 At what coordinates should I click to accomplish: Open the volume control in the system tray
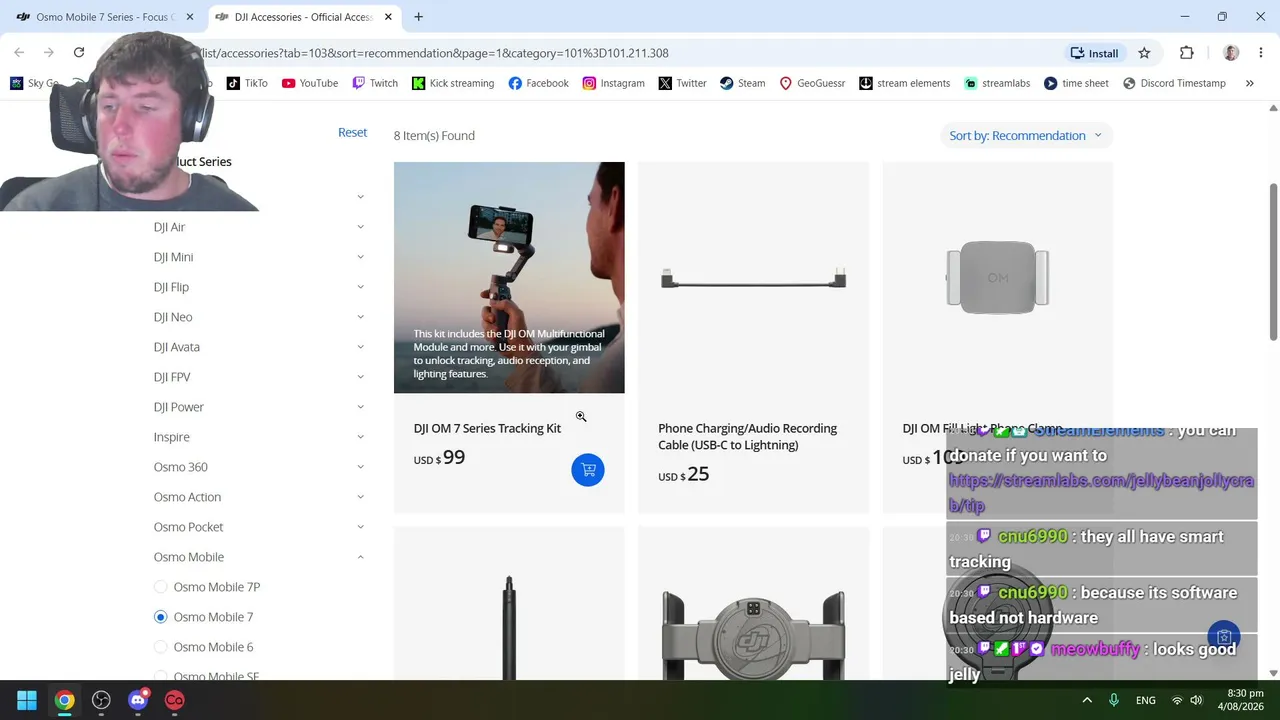[1196, 700]
